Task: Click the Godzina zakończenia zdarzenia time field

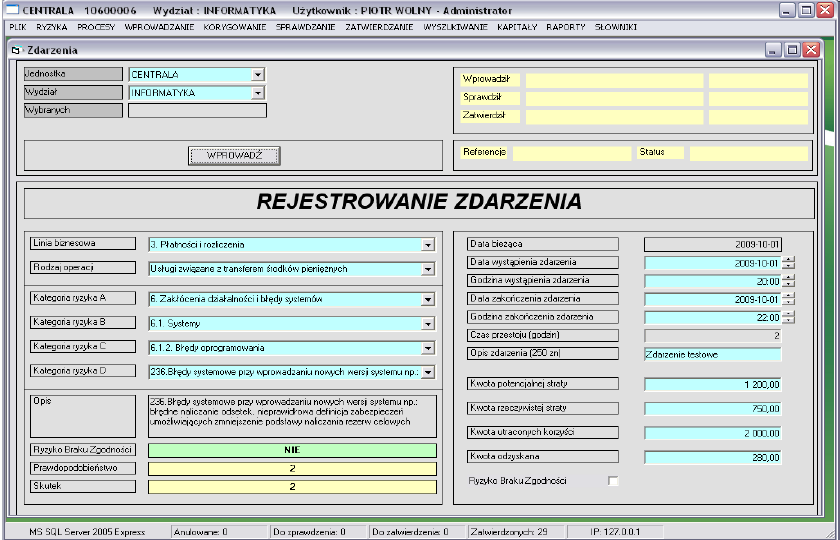Action: tap(712, 318)
